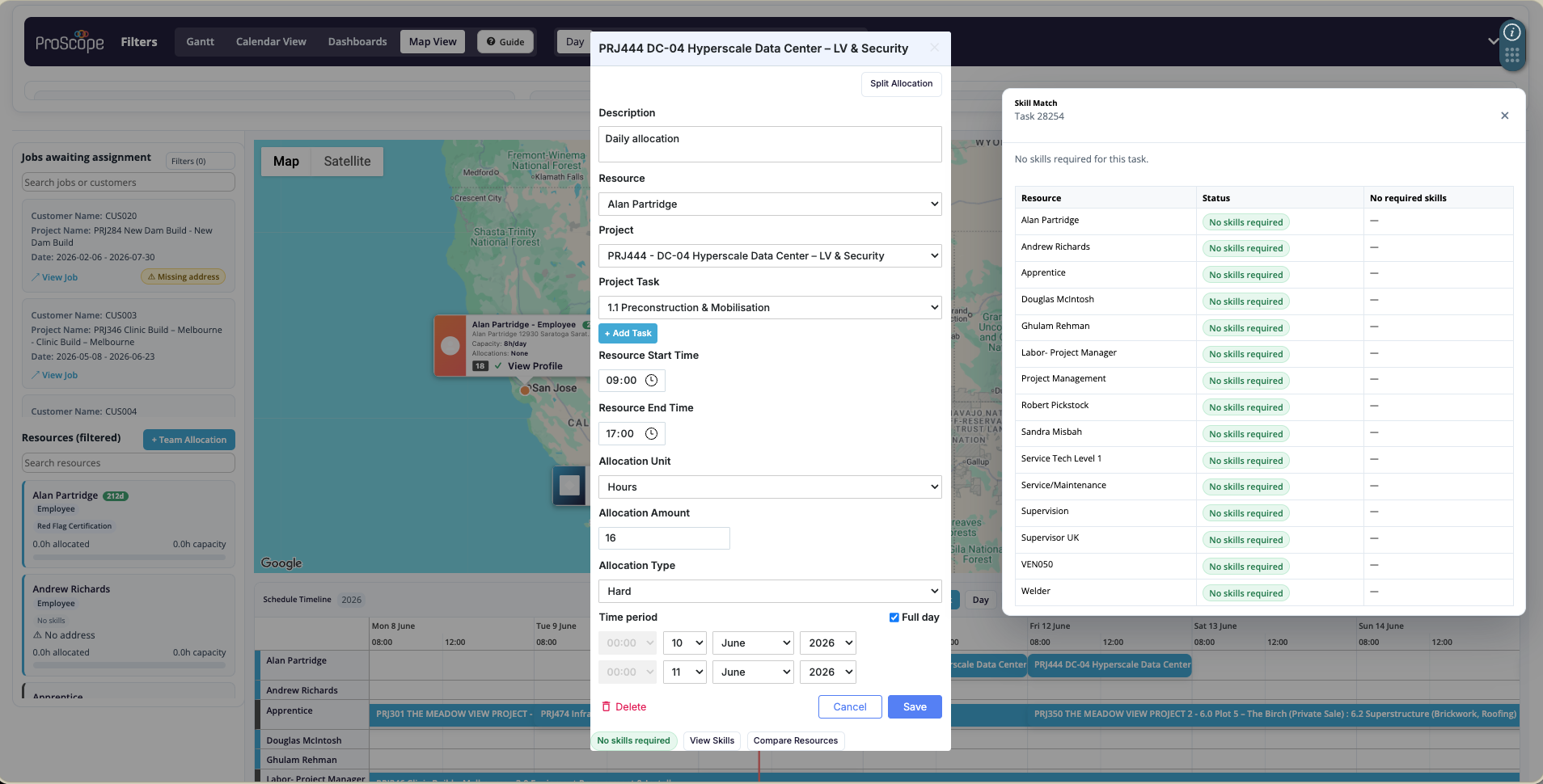
Task: Click View Profile on Alan Partridge map card
Action: pyautogui.click(x=535, y=366)
